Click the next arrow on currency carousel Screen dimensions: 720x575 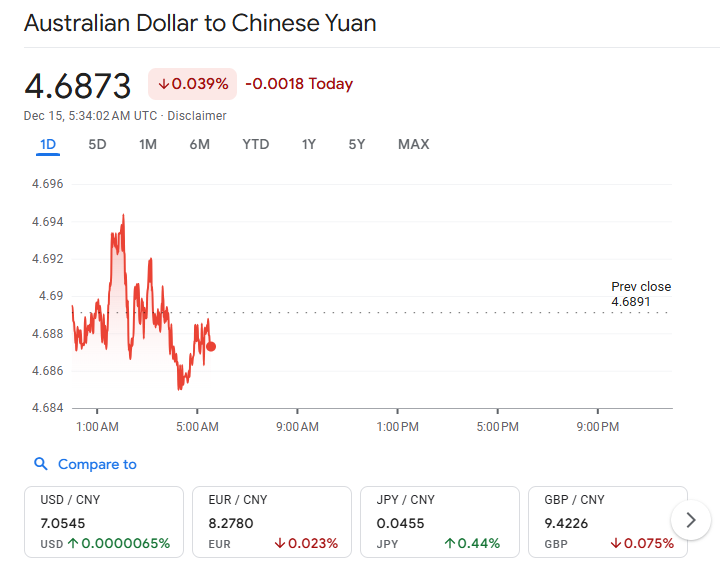click(691, 520)
